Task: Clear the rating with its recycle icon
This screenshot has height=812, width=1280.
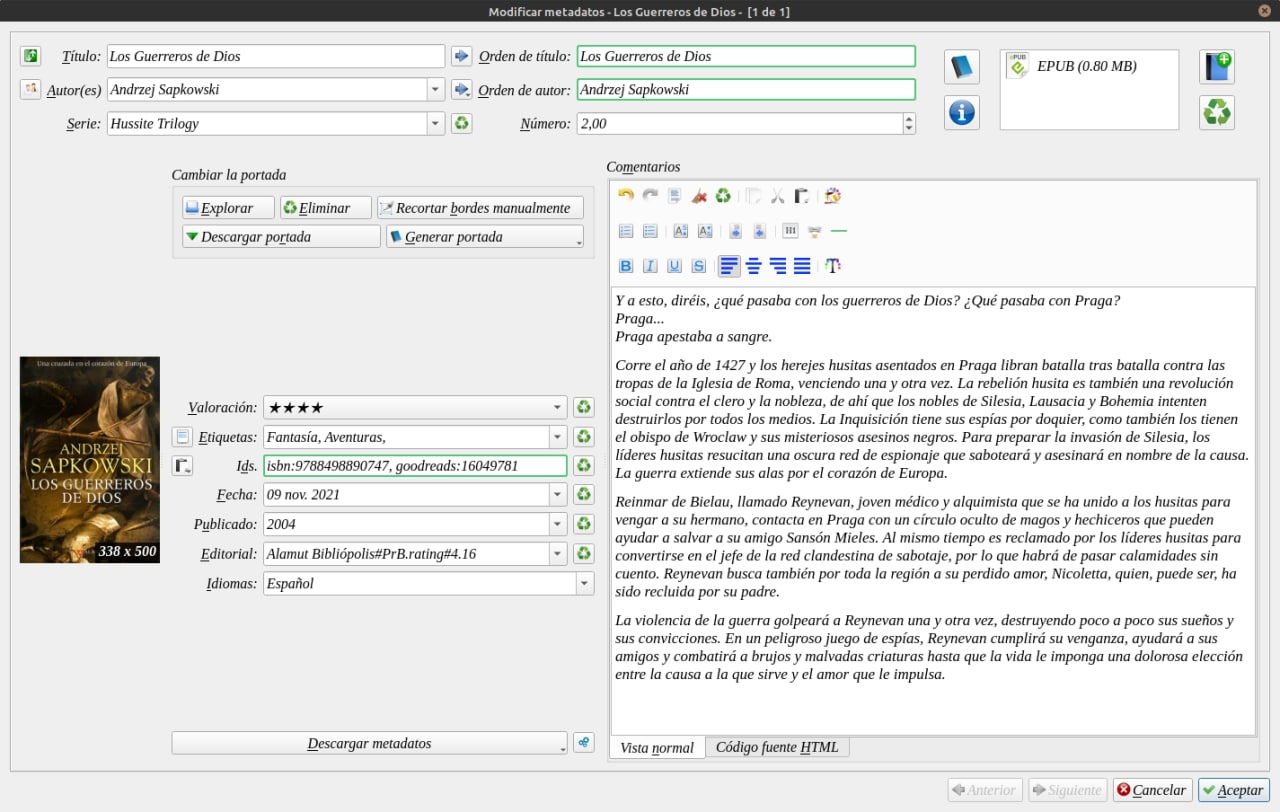Action: [x=584, y=408]
